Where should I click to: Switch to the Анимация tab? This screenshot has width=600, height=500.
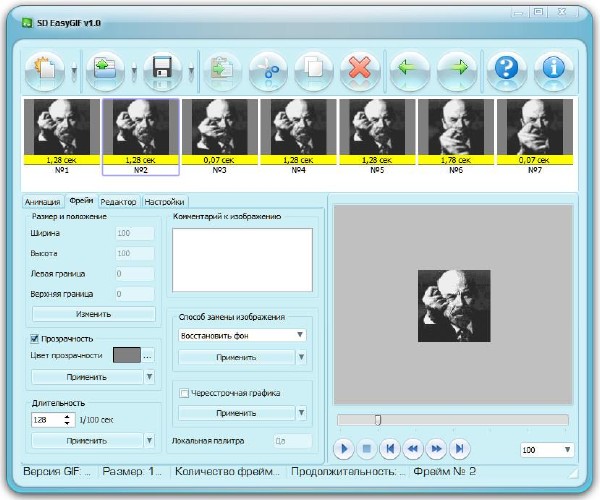tap(42, 202)
